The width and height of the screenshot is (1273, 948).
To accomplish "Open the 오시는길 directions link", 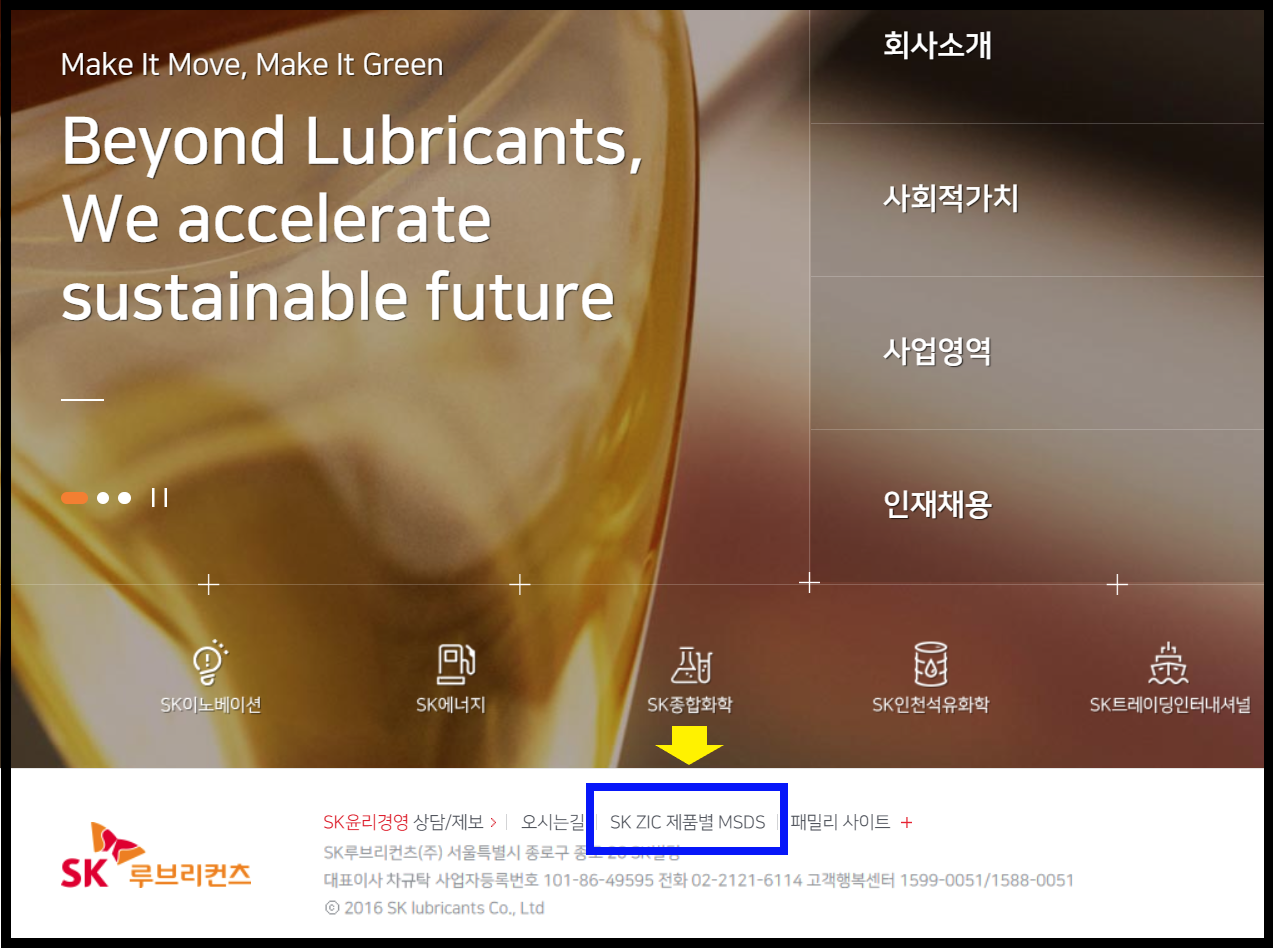I will pos(552,822).
